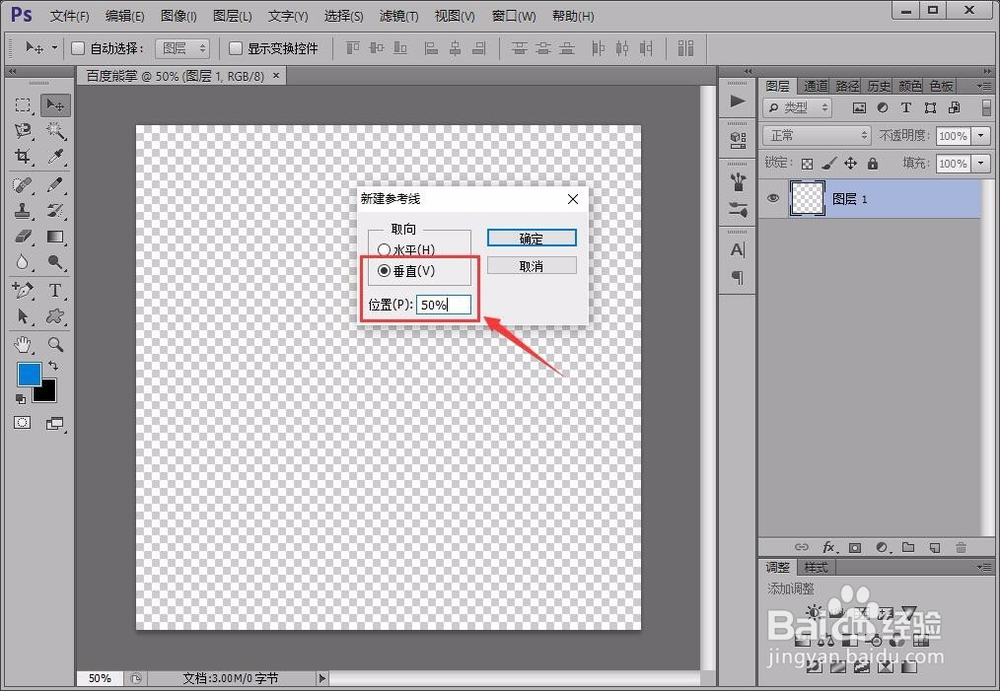
Task: Close the 百度熊掌 document tab
Action: [276, 75]
